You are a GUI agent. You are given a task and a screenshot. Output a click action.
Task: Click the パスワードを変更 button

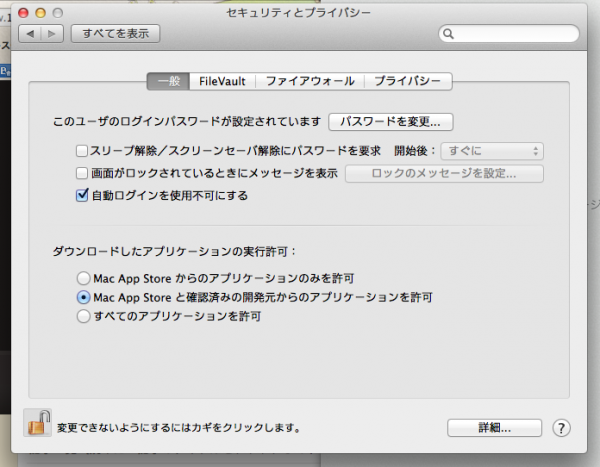pos(391,122)
